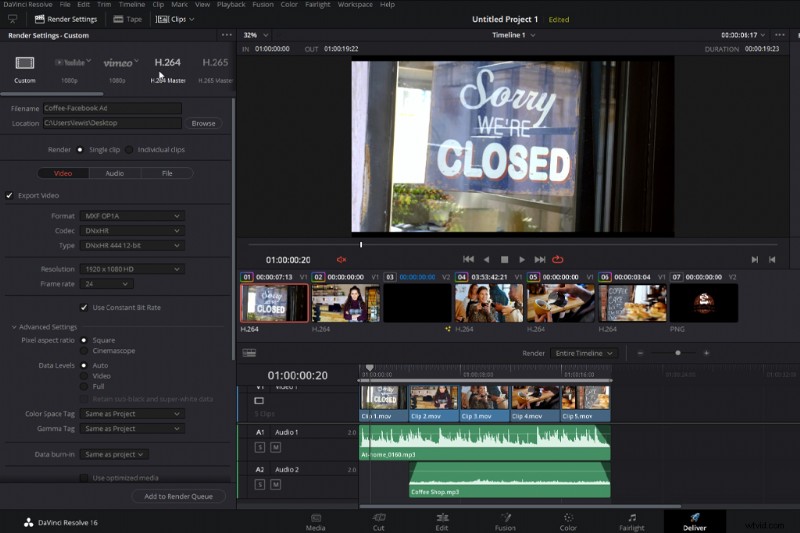The width and height of the screenshot is (800, 533).
Task: Open the Color page
Action: [x=568, y=522]
